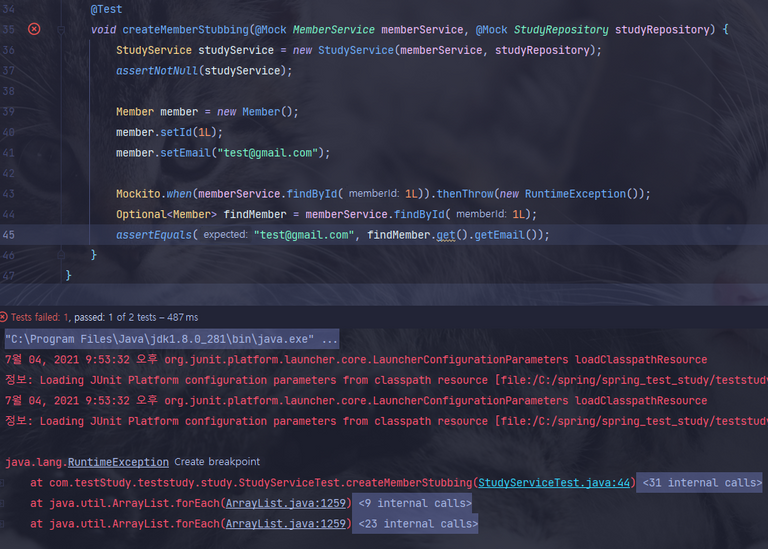Open the ArrayList.java:1259 link before 9 internal calls
This screenshot has height=549, width=768.
286,503
